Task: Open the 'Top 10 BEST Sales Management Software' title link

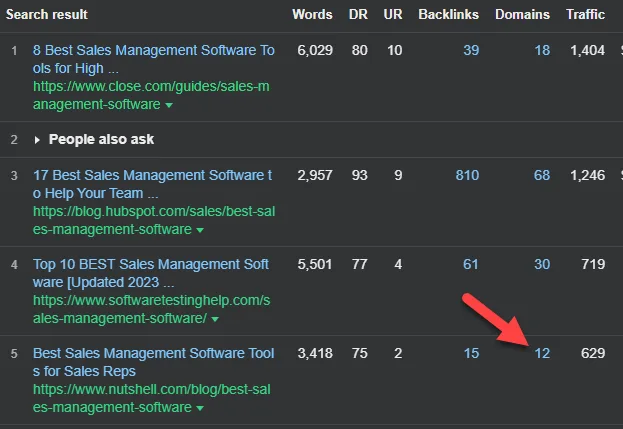Action: coord(151,273)
